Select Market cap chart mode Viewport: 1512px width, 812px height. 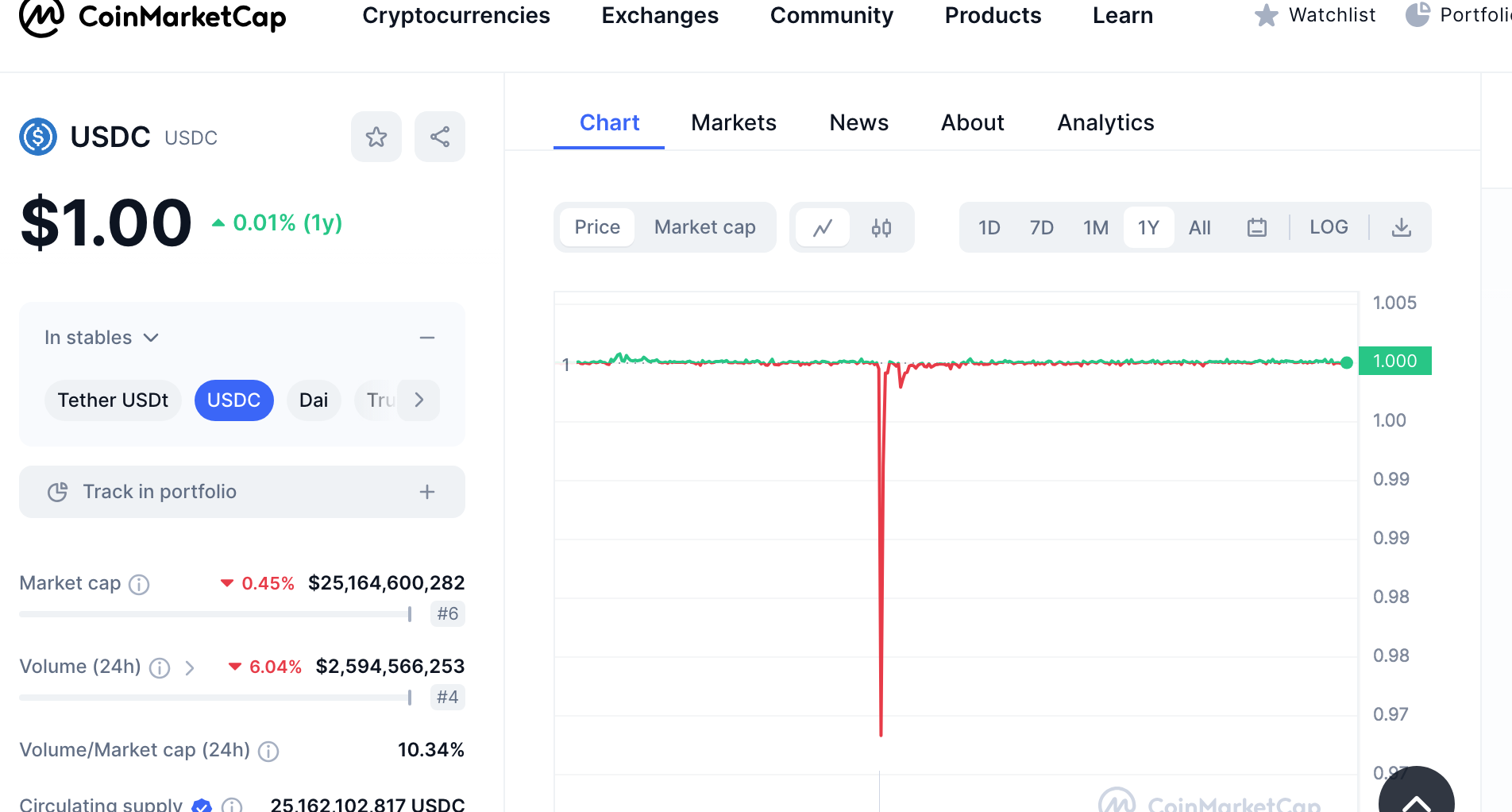coord(704,227)
